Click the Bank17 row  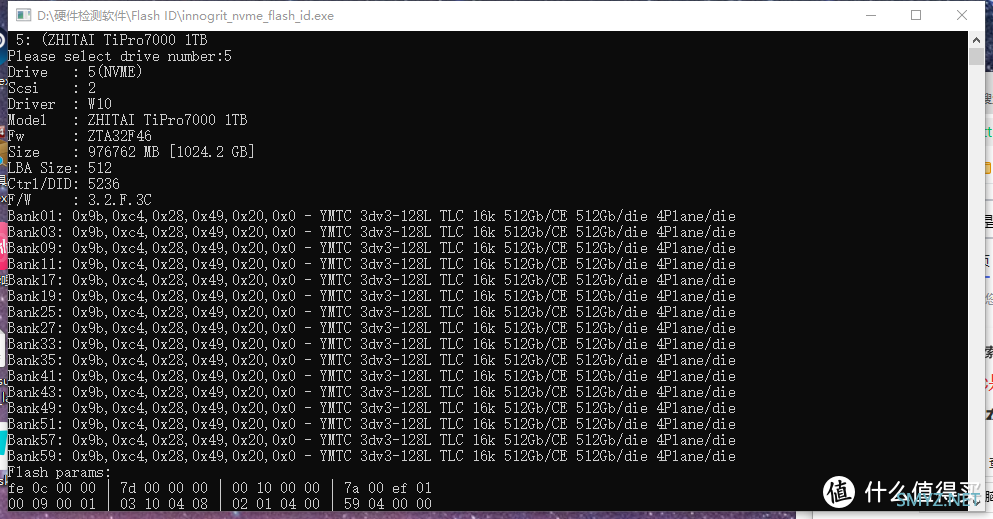point(372,280)
